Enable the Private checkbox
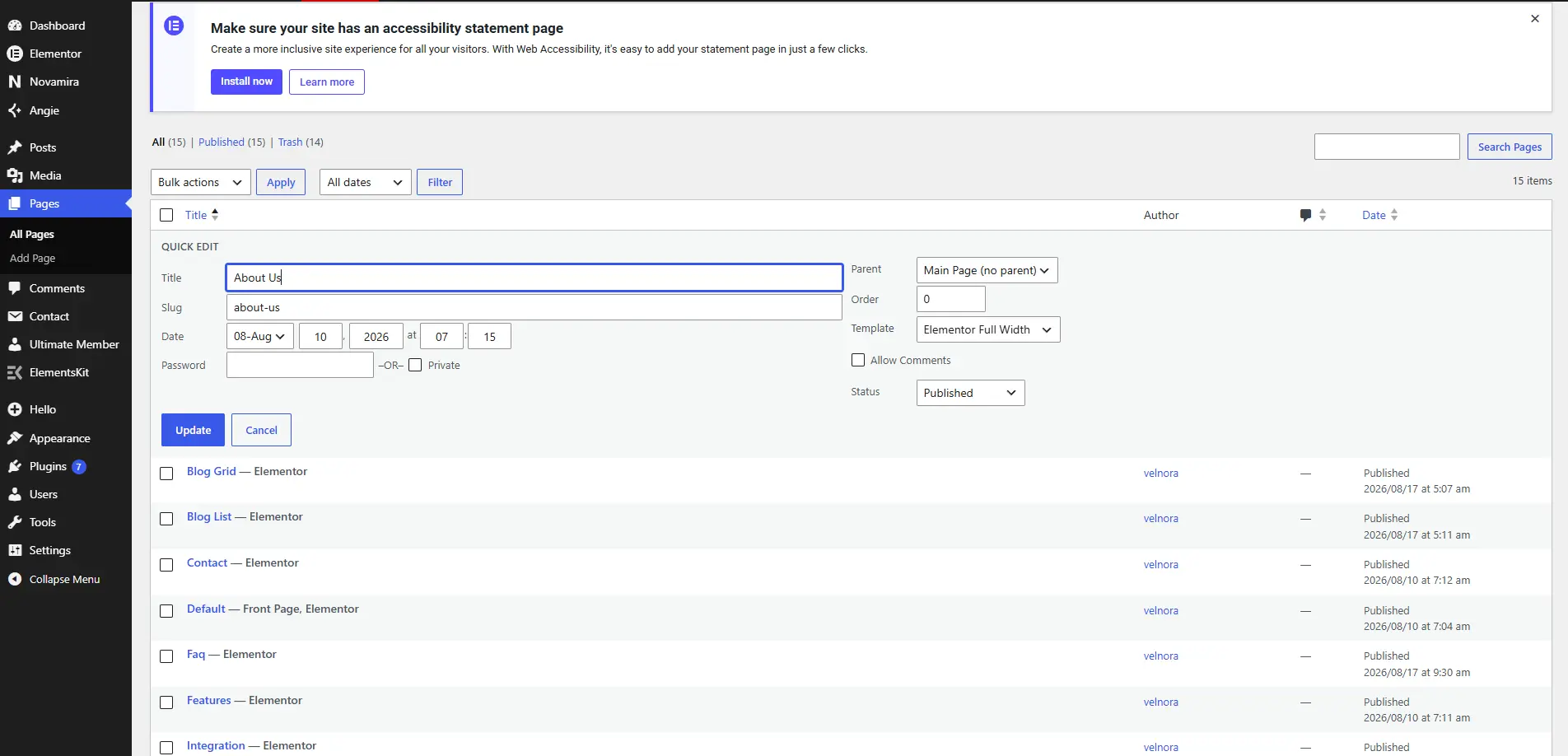 coord(415,365)
